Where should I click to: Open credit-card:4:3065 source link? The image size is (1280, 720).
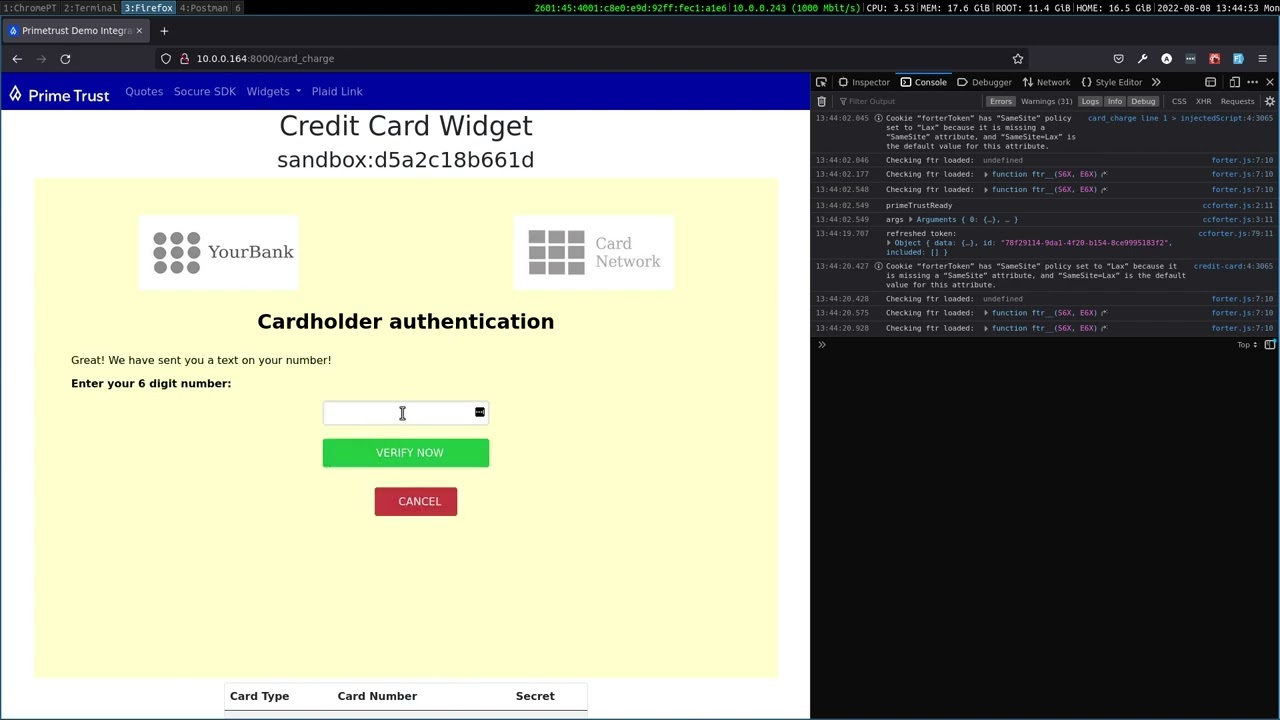[1233, 267]
